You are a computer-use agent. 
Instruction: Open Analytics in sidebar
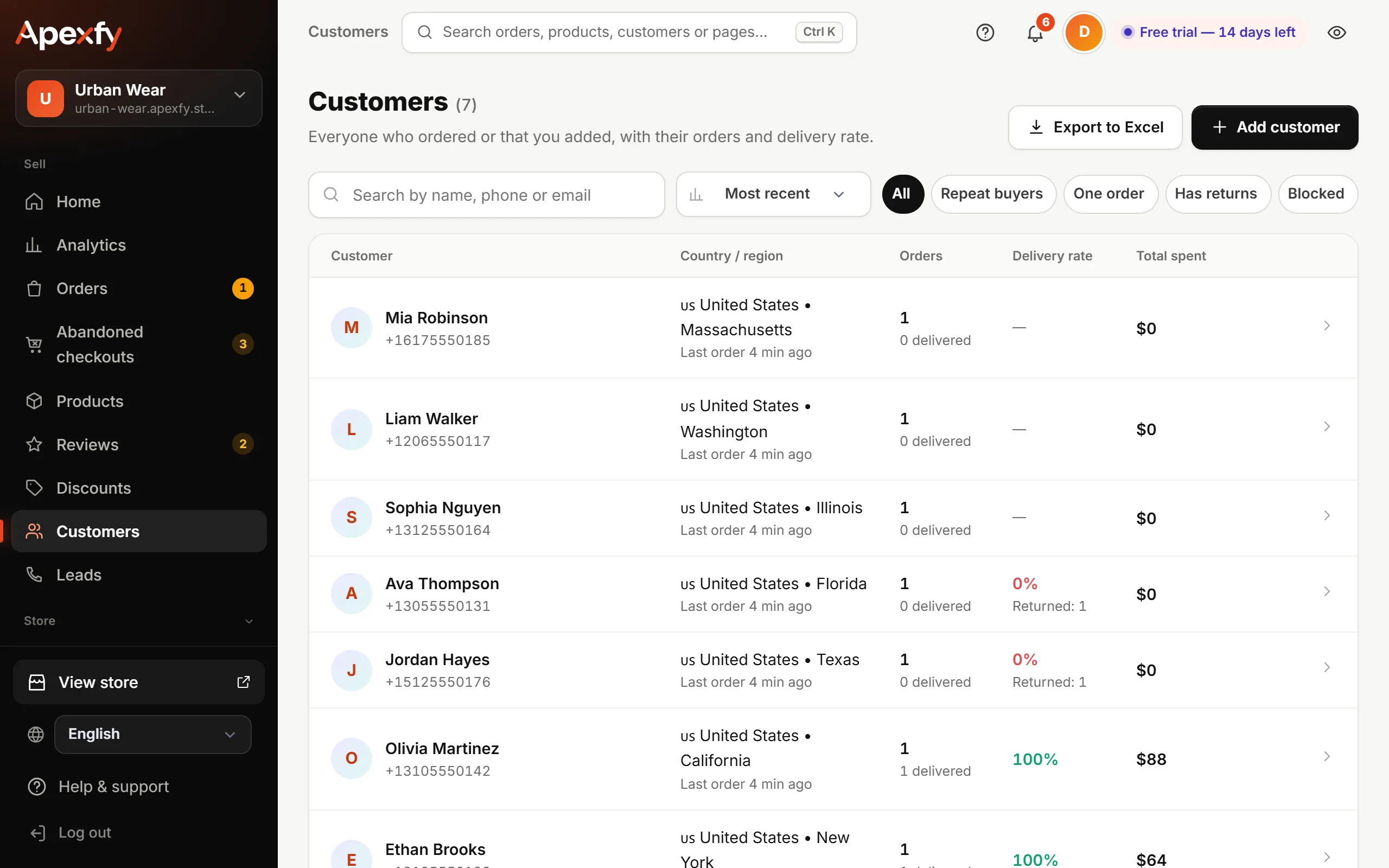(139, 245)
